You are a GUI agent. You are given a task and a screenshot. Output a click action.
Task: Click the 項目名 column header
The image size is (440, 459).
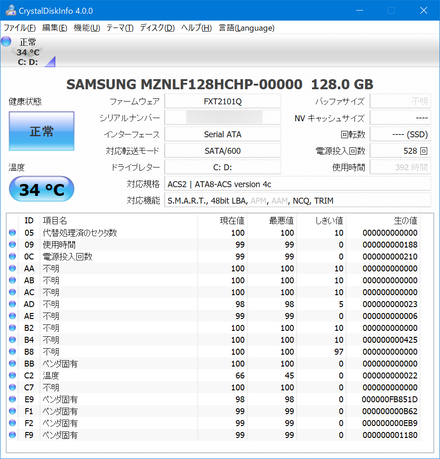55,221
